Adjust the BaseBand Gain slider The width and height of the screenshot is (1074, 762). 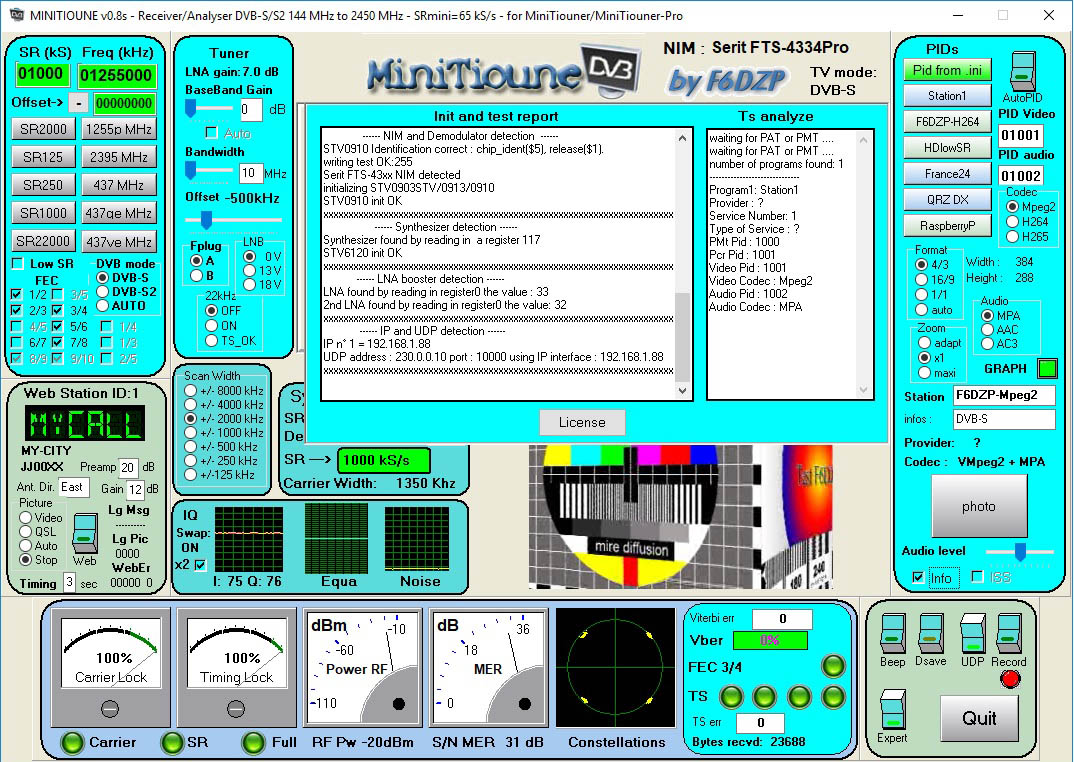(x=191, y=108)
